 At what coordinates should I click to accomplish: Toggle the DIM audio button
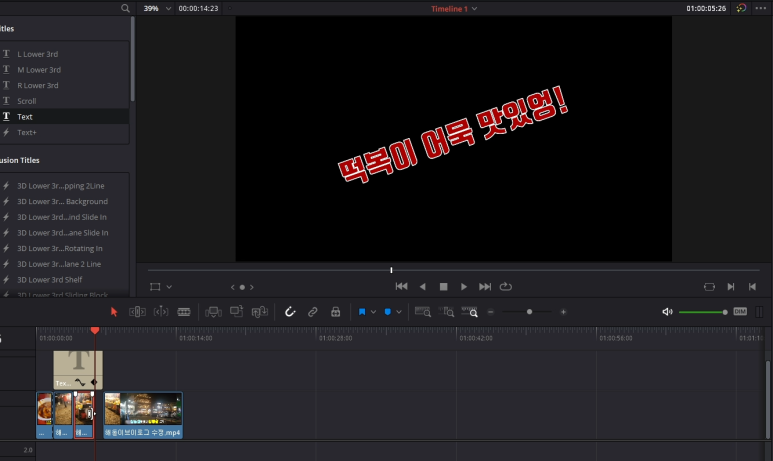click(740, 312)
